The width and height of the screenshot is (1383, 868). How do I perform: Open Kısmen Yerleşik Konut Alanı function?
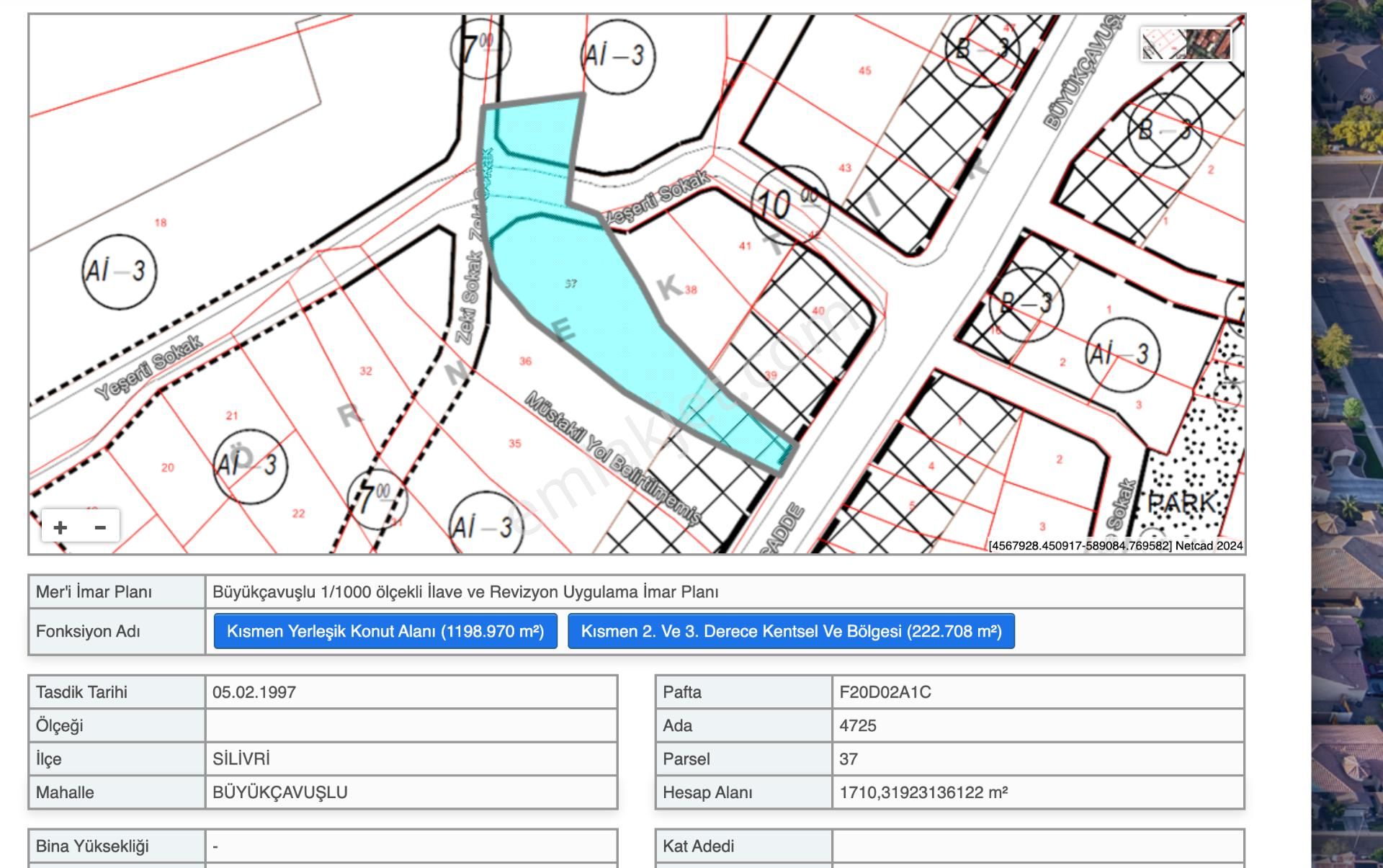(x=385, y=631)
